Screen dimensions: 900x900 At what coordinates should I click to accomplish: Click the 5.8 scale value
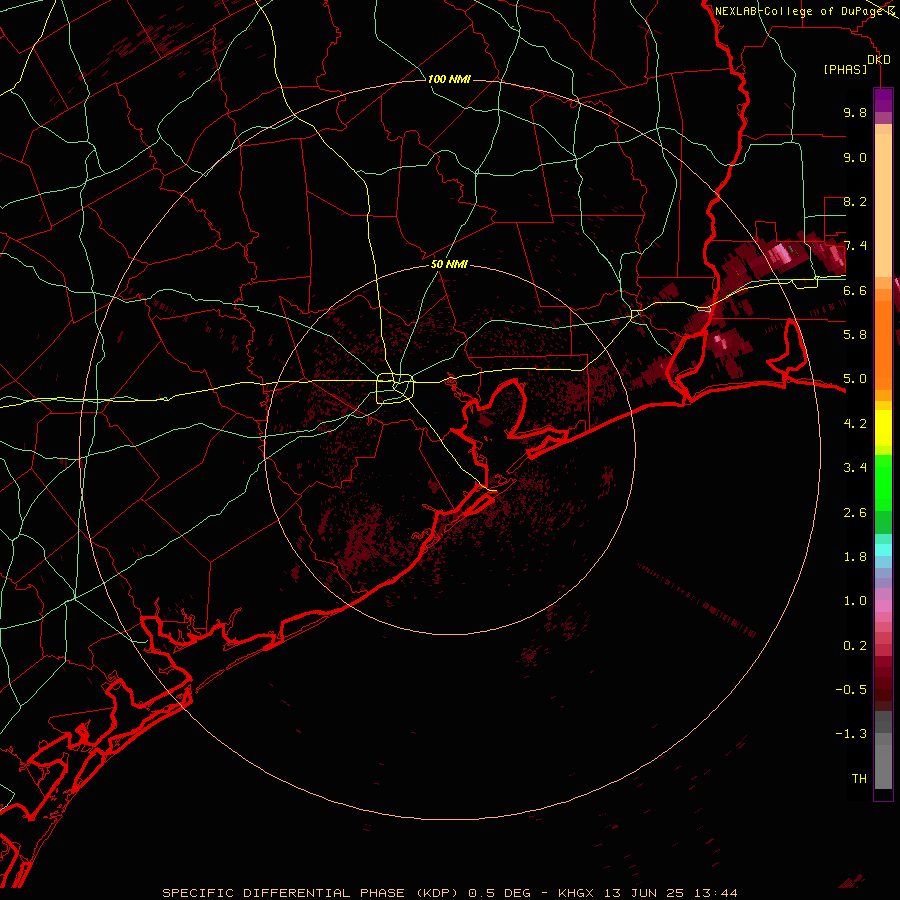click(855, 335)
